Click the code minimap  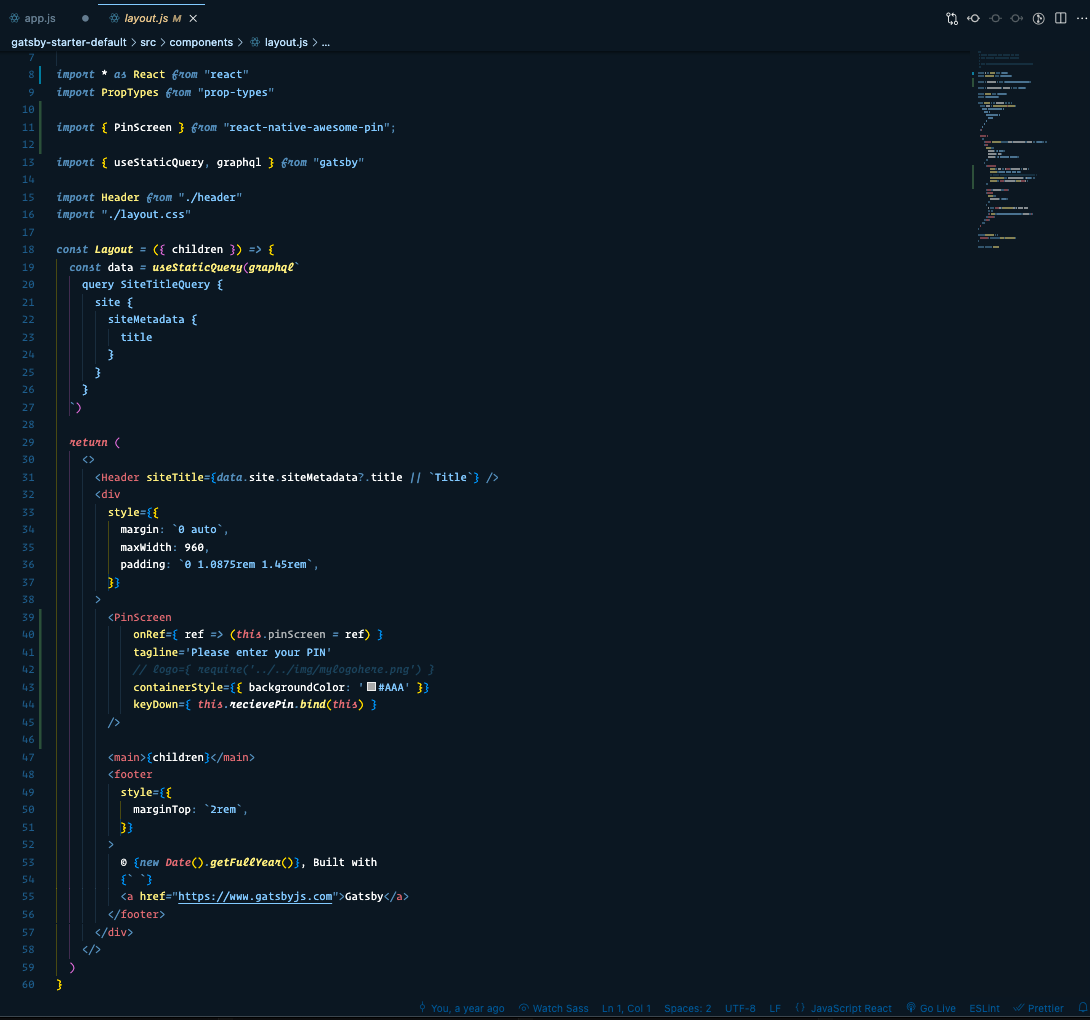point(1011,149)
